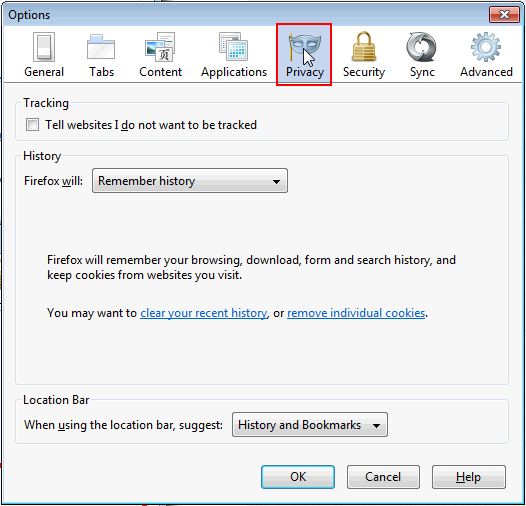Select the Applications calendar icon
526x506 pixels.
[233, 47]
